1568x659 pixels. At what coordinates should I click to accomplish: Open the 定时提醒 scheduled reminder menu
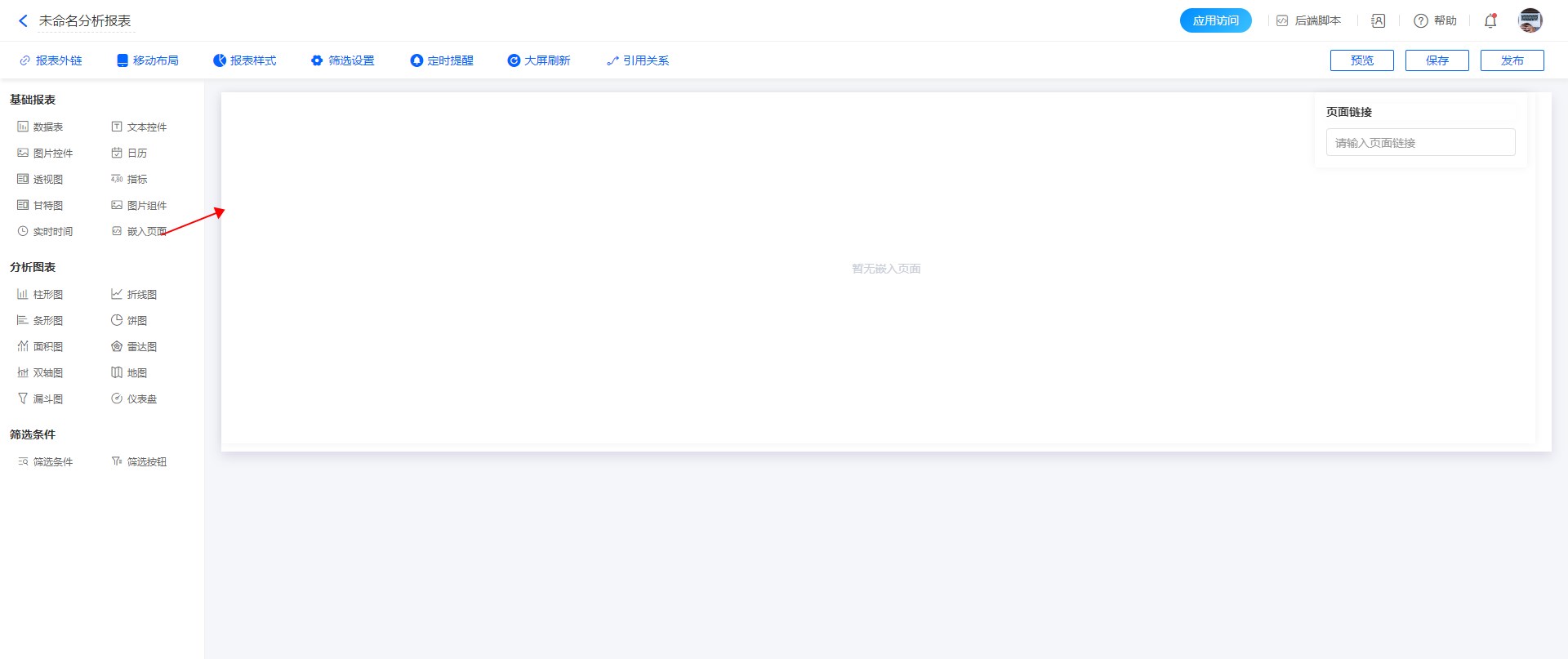click(442, 61)
